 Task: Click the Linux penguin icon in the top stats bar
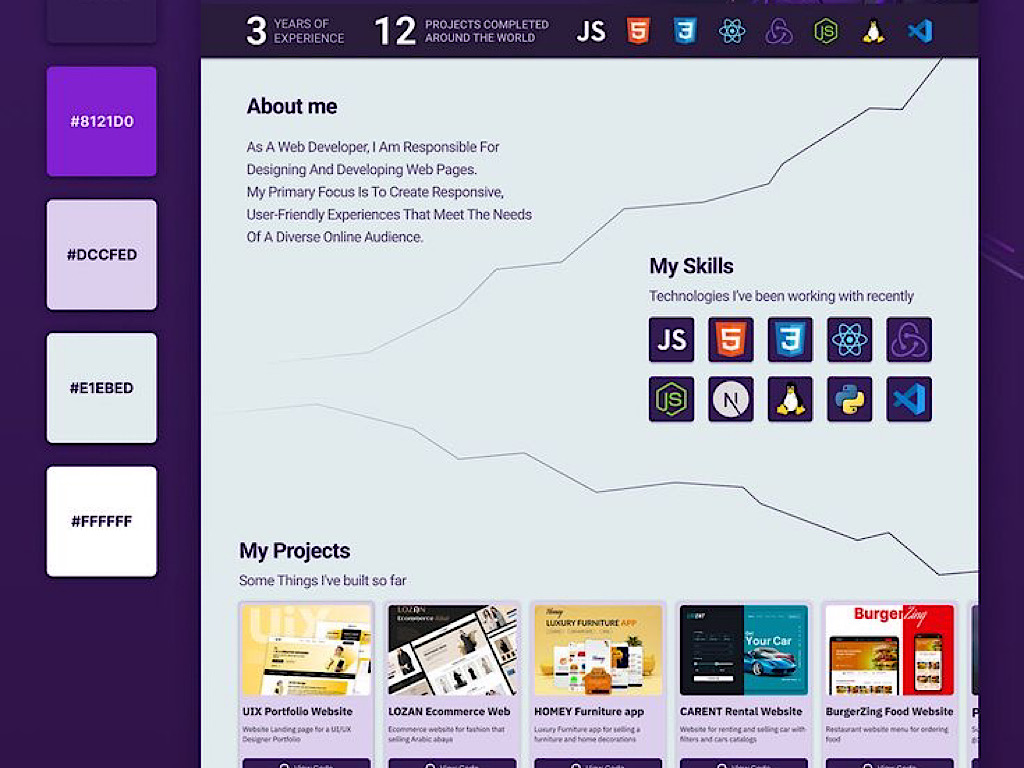coord(873,31)
